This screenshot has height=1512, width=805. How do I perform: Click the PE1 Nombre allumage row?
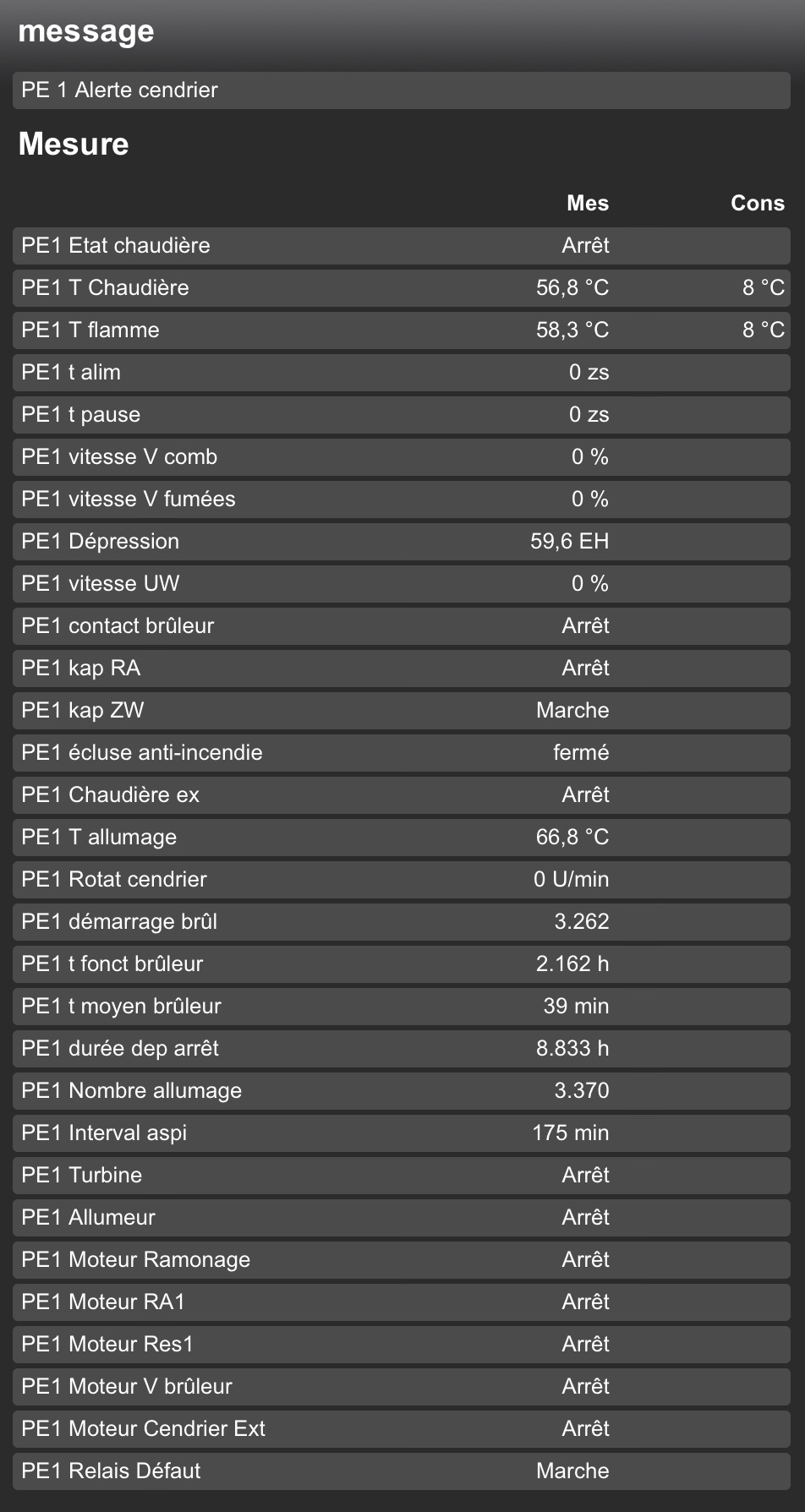click(x=401, y=1090)
